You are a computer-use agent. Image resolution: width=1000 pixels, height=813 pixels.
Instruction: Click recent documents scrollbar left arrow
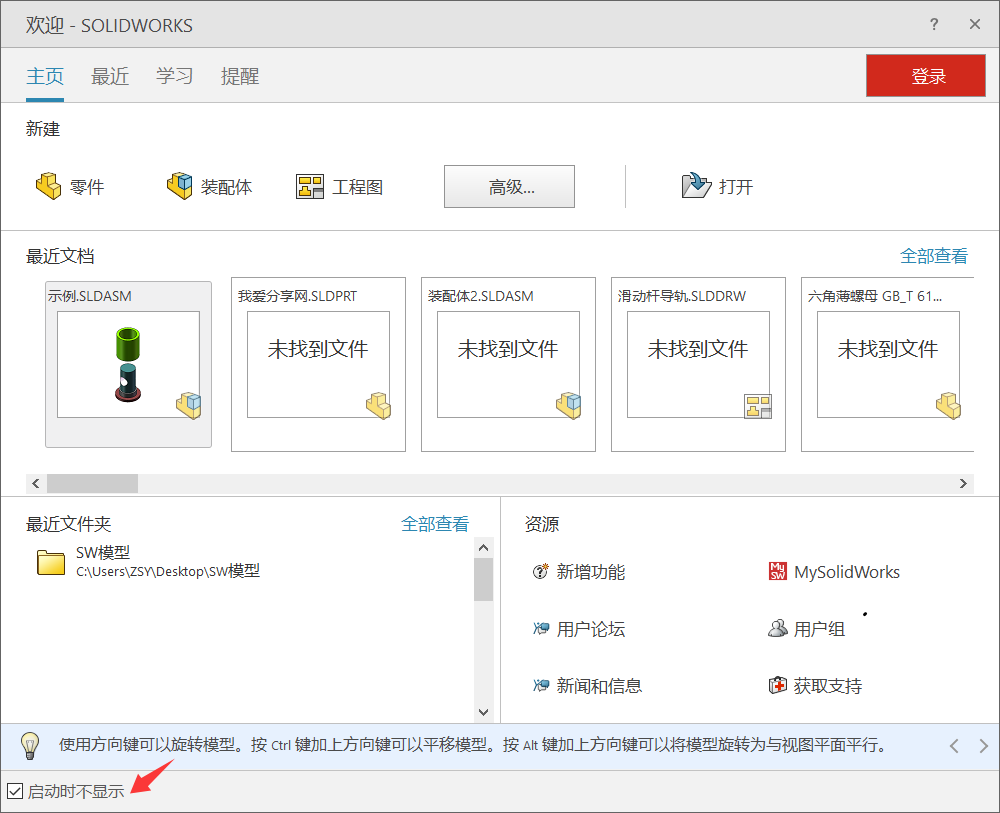click(36, 483)
